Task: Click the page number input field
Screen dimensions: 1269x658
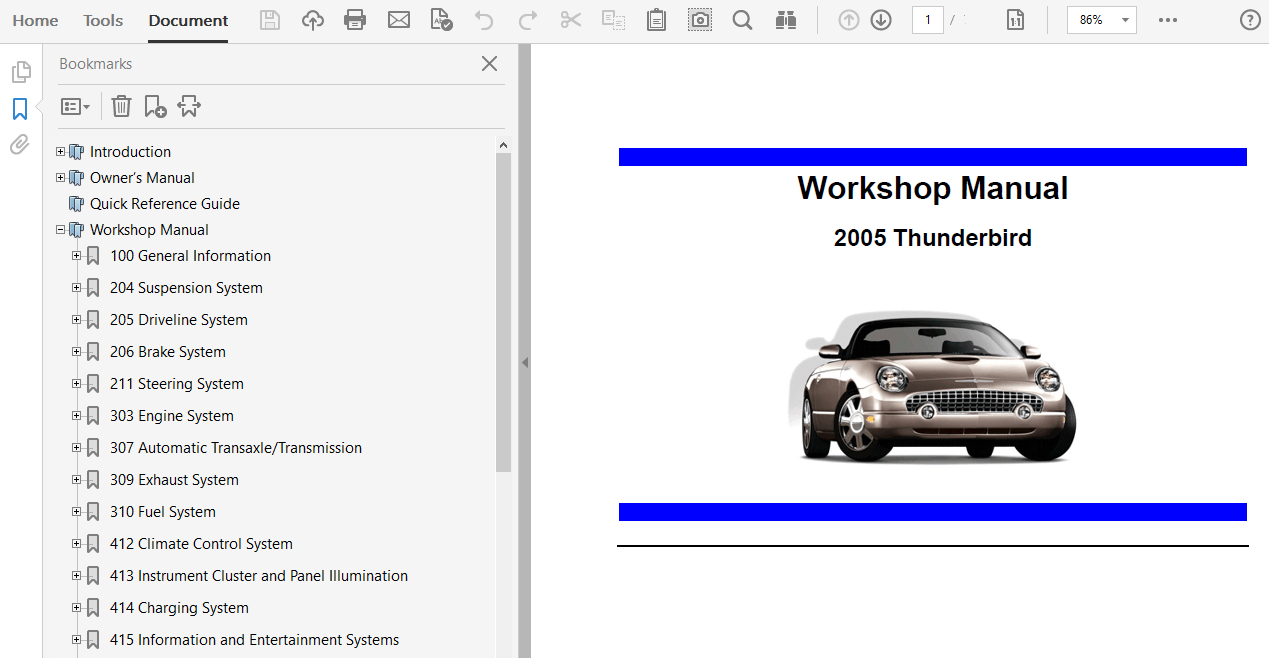Action: pos(927,20)
